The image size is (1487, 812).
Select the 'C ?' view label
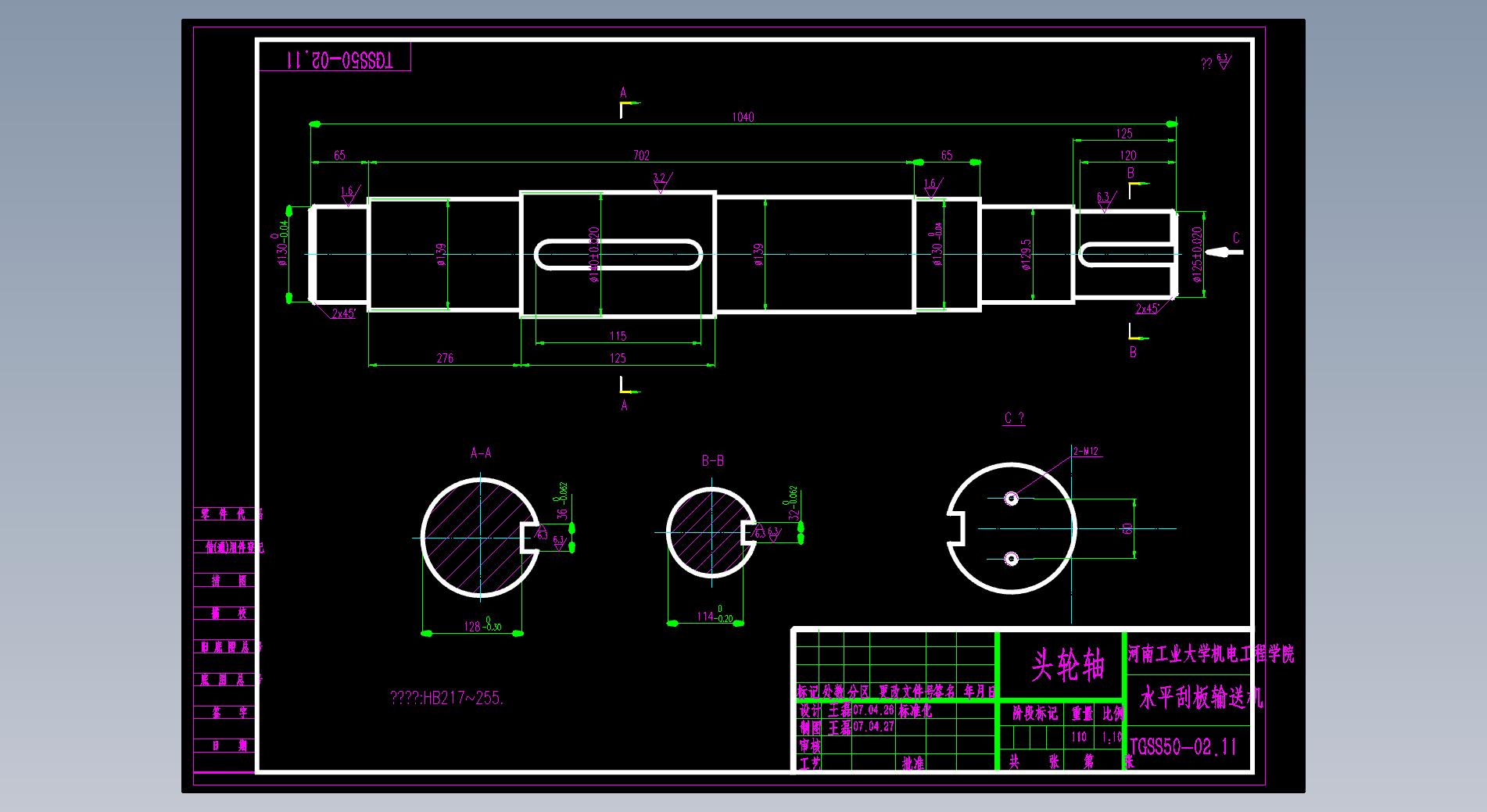(x=1014, y=418)
